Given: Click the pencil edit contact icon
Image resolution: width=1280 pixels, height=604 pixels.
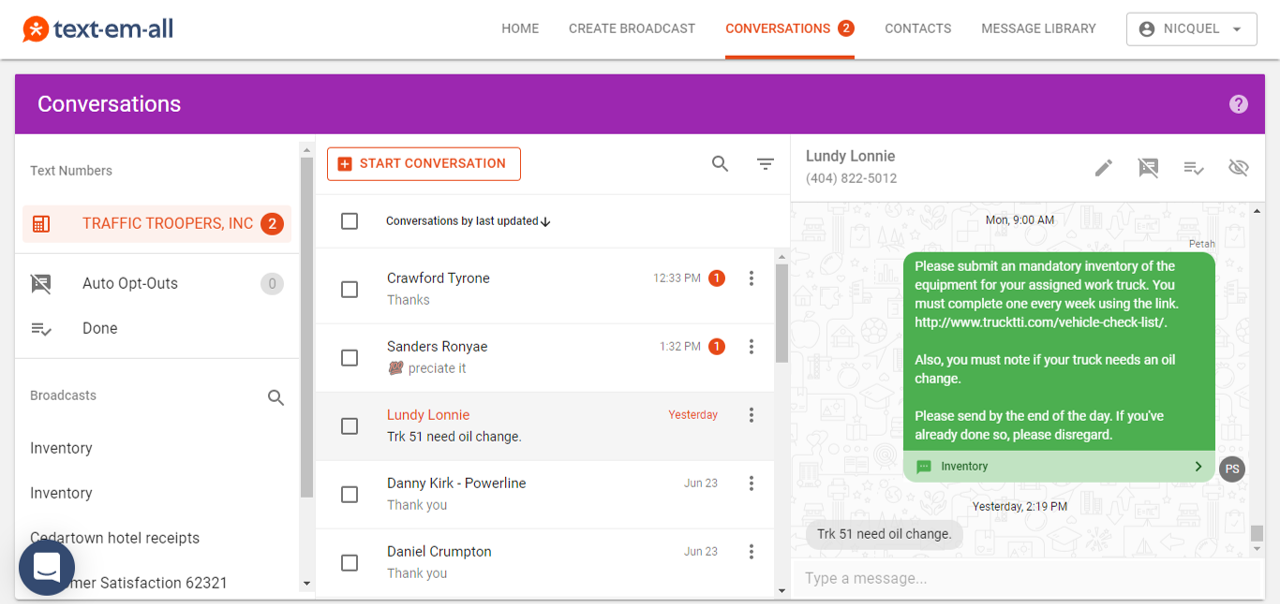Looking at the screenshot, I should click(1103, 168).
